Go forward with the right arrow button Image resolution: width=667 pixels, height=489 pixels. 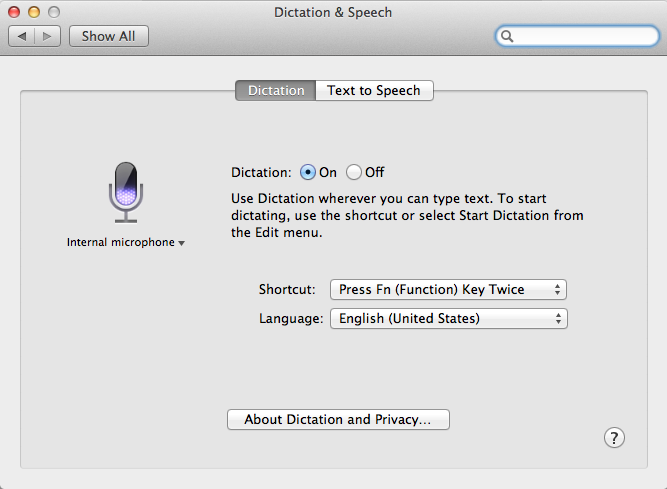(47, 36)
